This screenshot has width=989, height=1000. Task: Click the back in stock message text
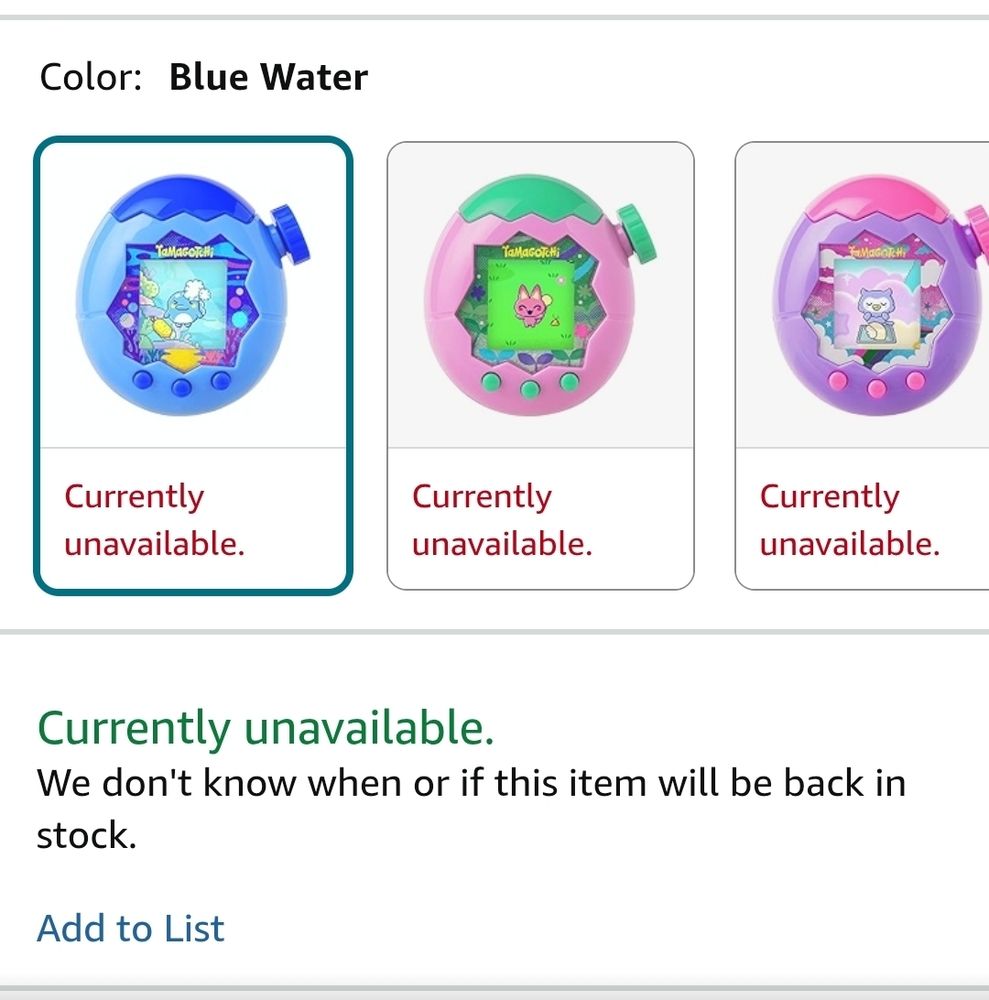tap(471, 809)
